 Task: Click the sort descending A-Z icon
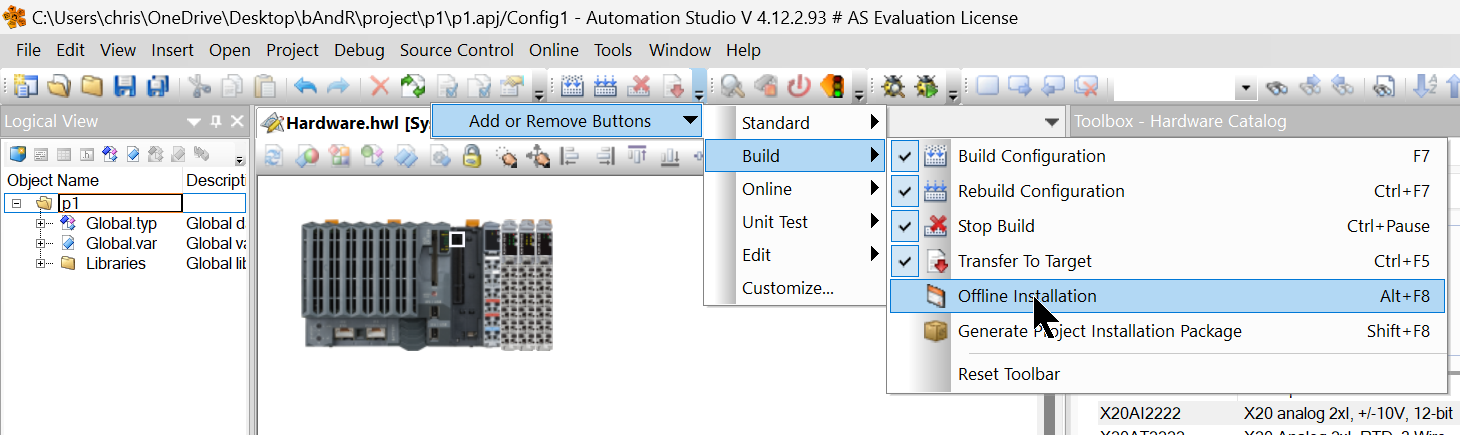click(1425, 86)
